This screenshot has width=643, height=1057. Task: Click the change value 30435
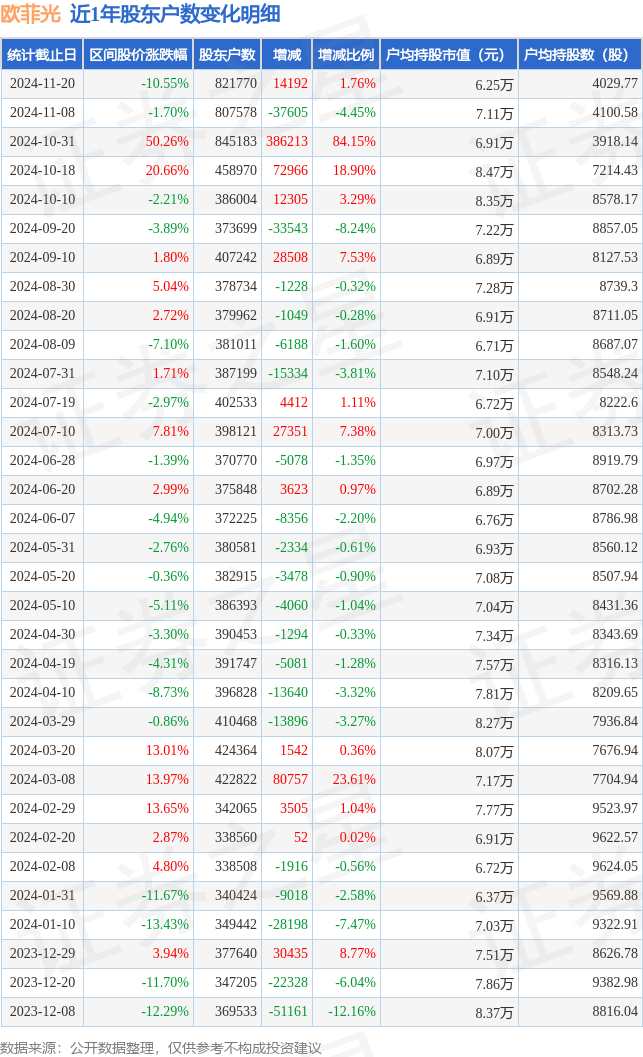tap(290, 953)
